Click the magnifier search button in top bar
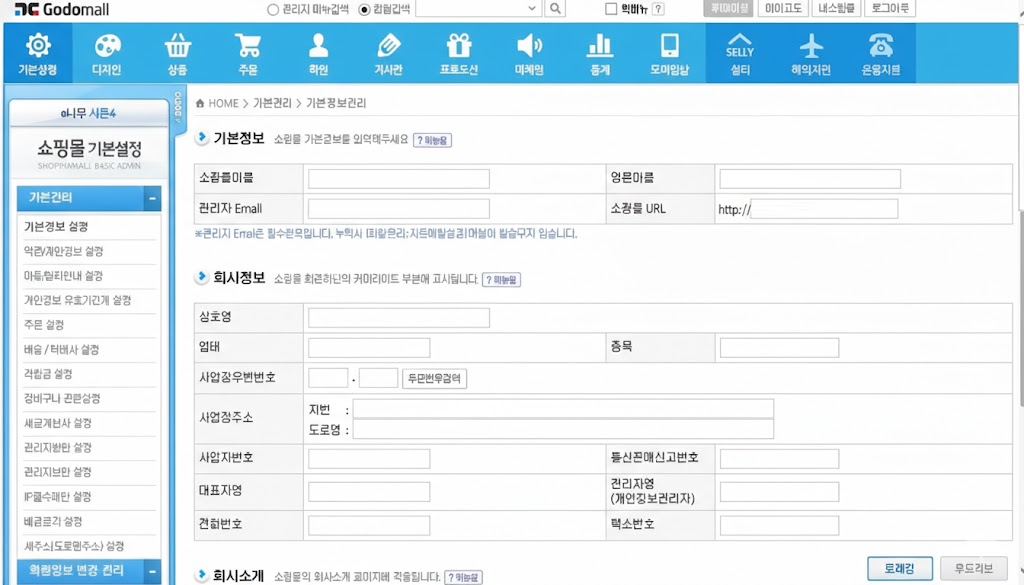Screen dimensions: 1024x585 tap(555, 8)
